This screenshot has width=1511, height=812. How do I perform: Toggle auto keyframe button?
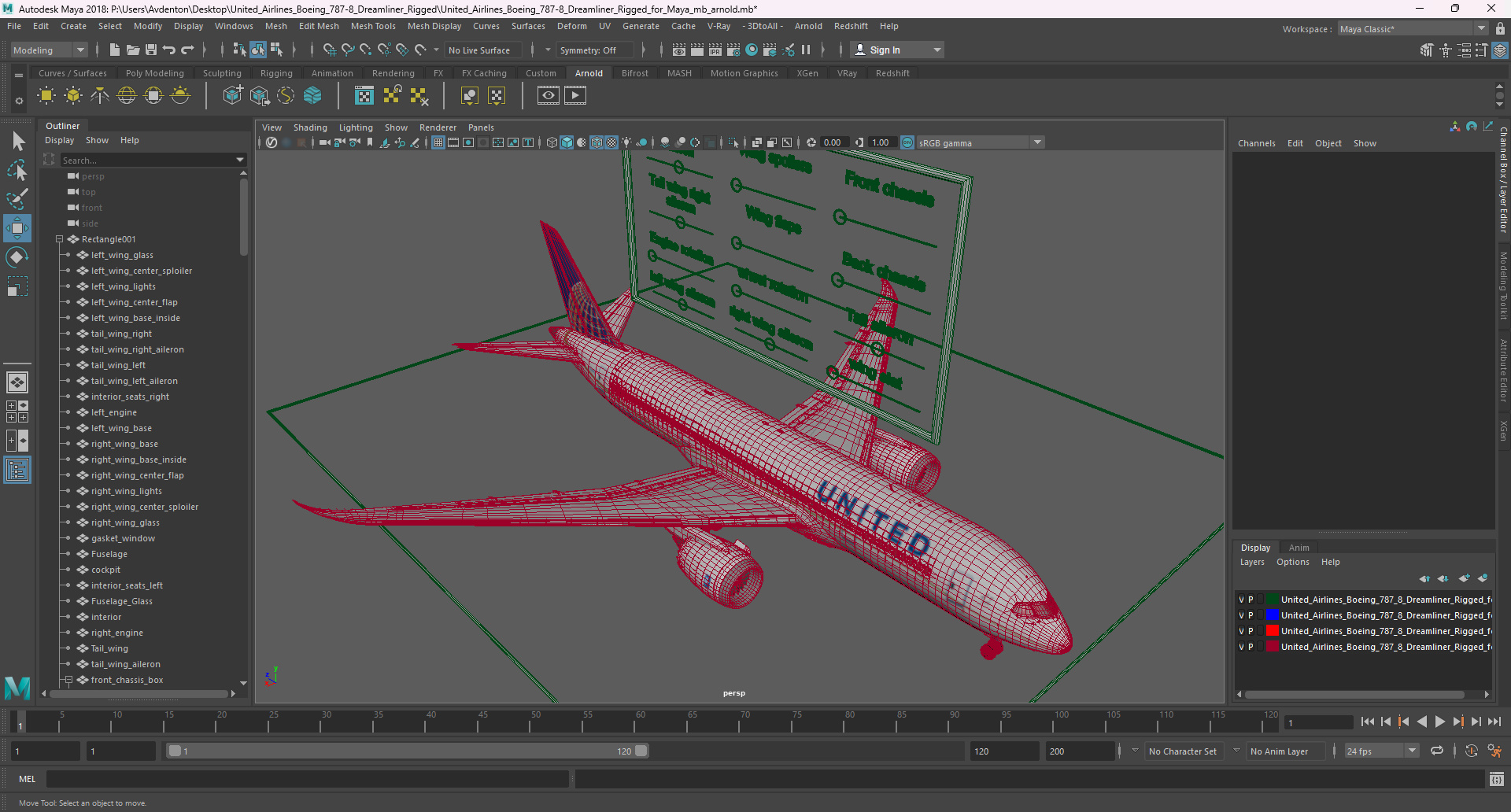pos(1471,751)
